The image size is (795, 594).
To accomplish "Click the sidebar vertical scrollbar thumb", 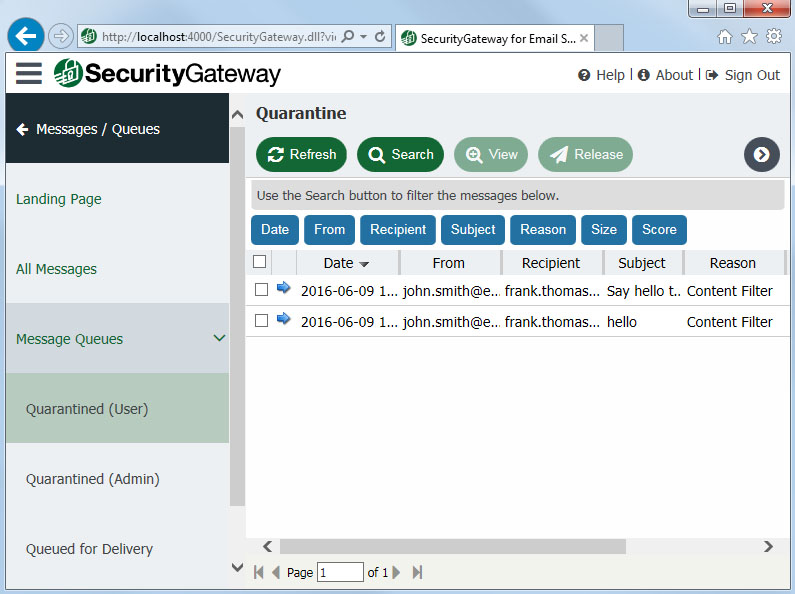I will (237, 316).
